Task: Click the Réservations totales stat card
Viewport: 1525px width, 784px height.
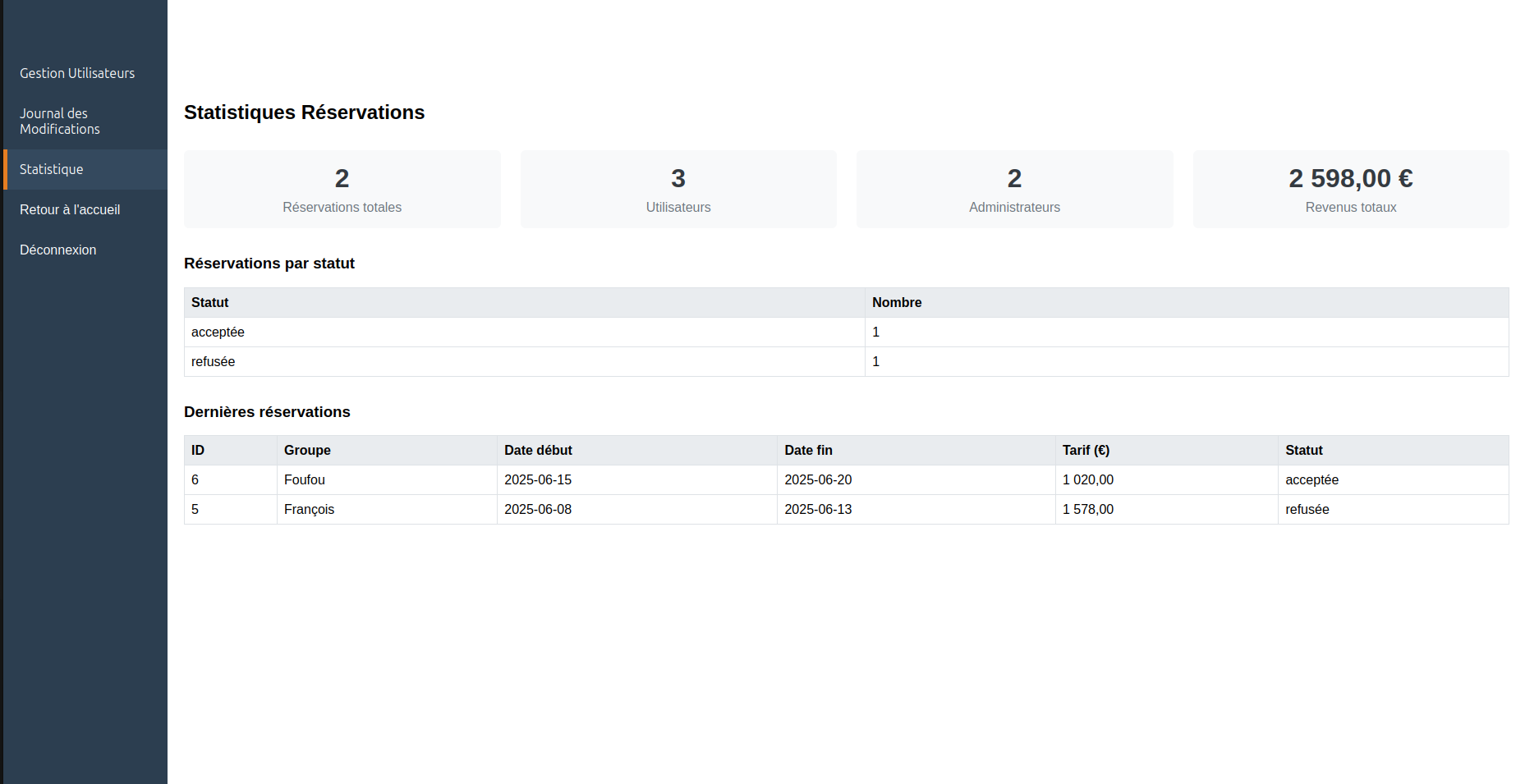Action: pos(342,190)
